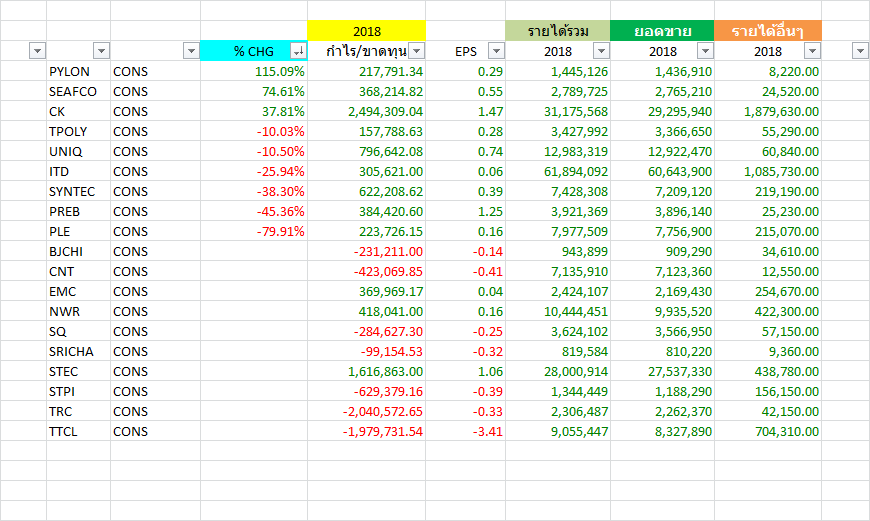Select the PREB ticker cell

(78, 211)
